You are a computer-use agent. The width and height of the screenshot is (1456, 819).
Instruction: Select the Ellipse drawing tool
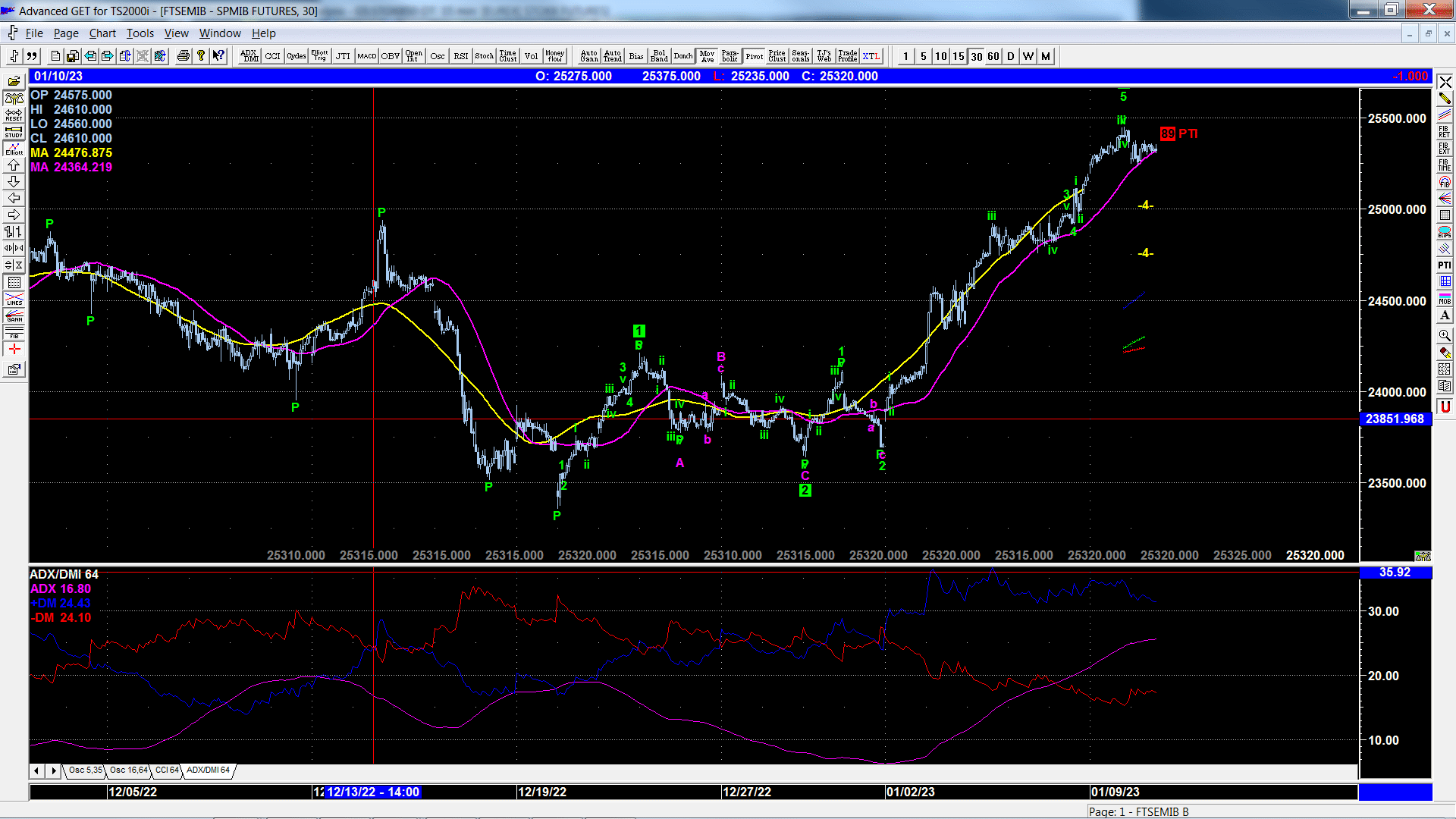pos(1445,231)
